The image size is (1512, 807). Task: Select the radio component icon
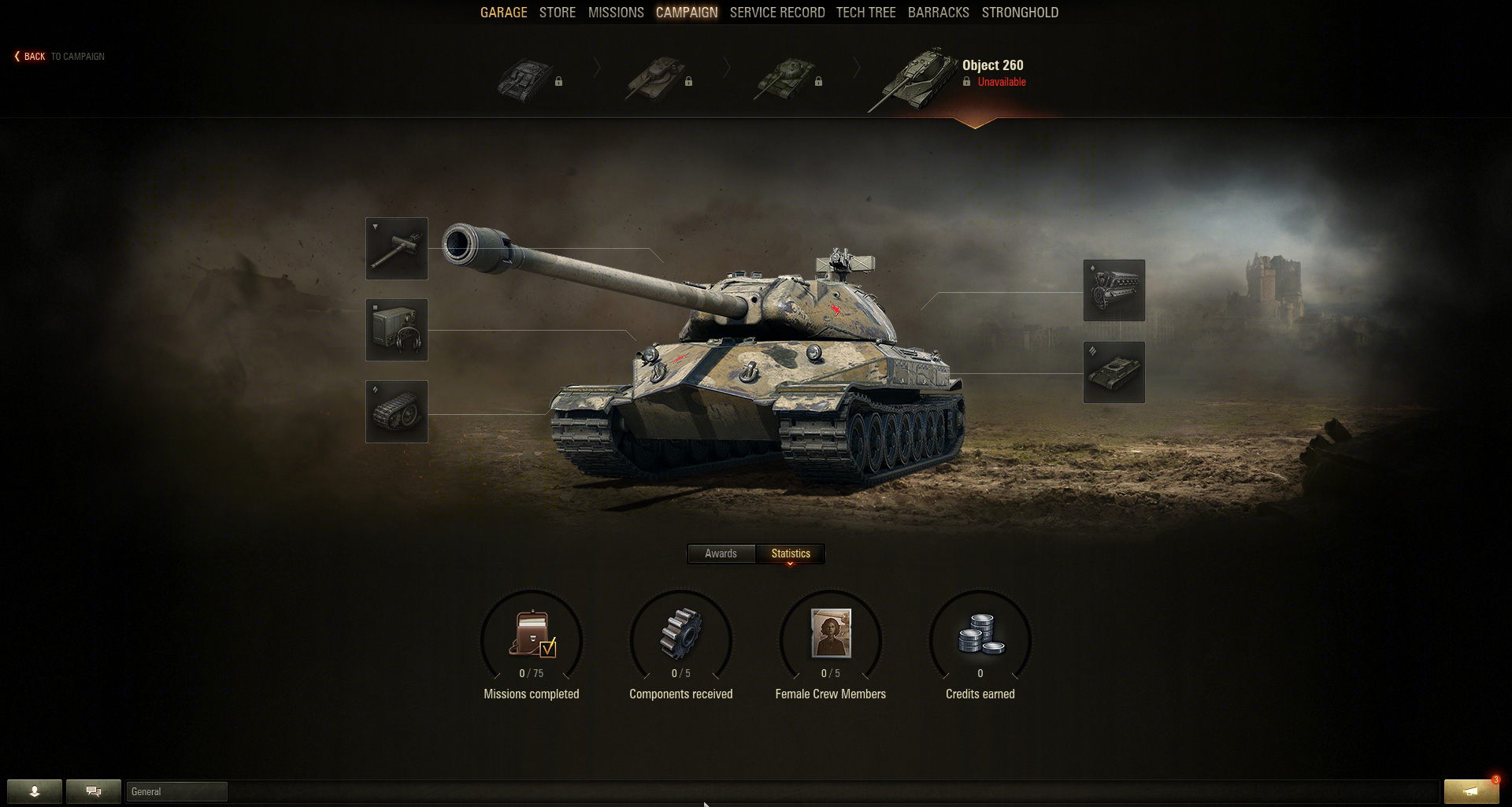click(x=397, y=330)
